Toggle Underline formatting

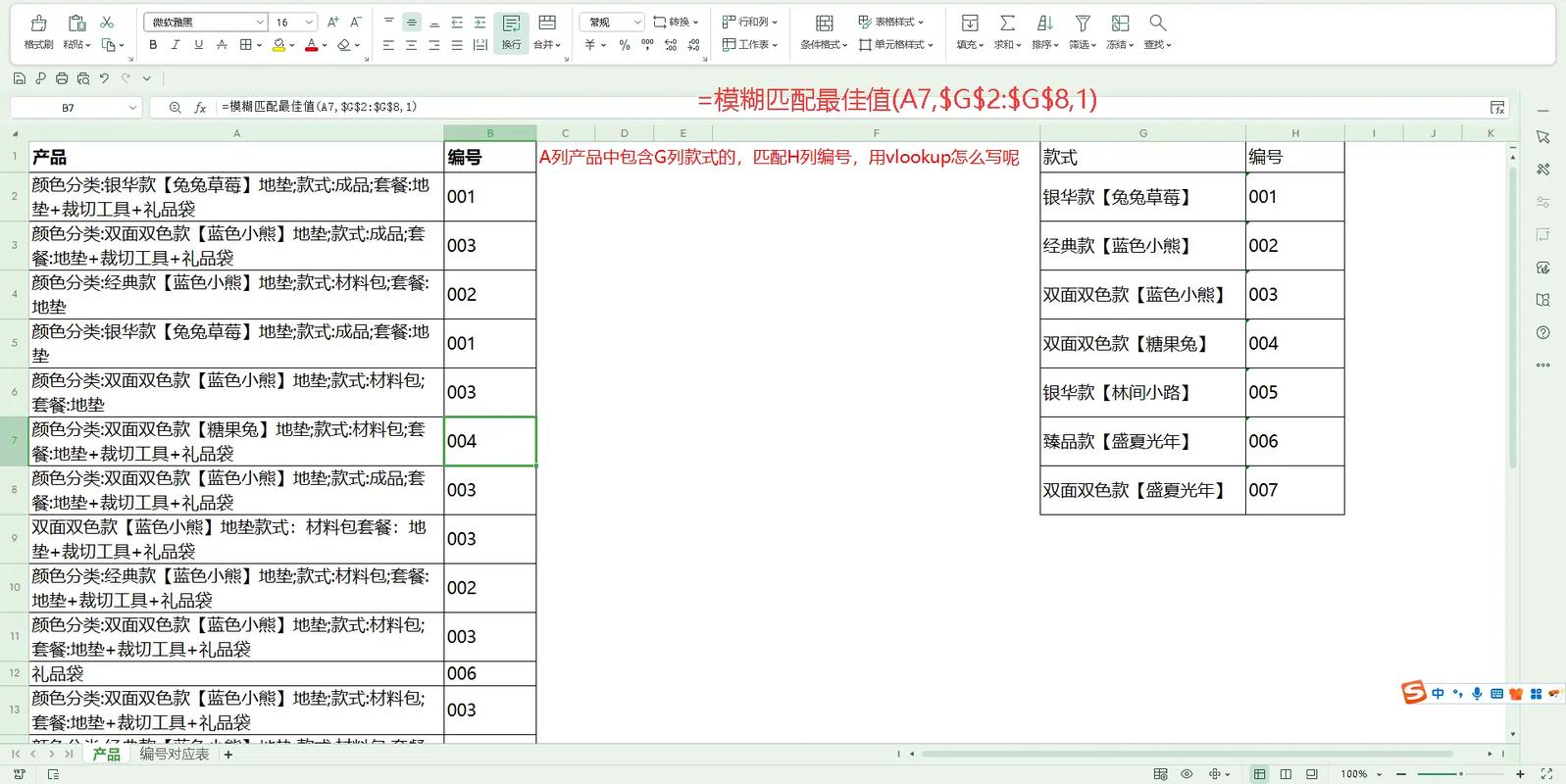[x=199, y=45]
